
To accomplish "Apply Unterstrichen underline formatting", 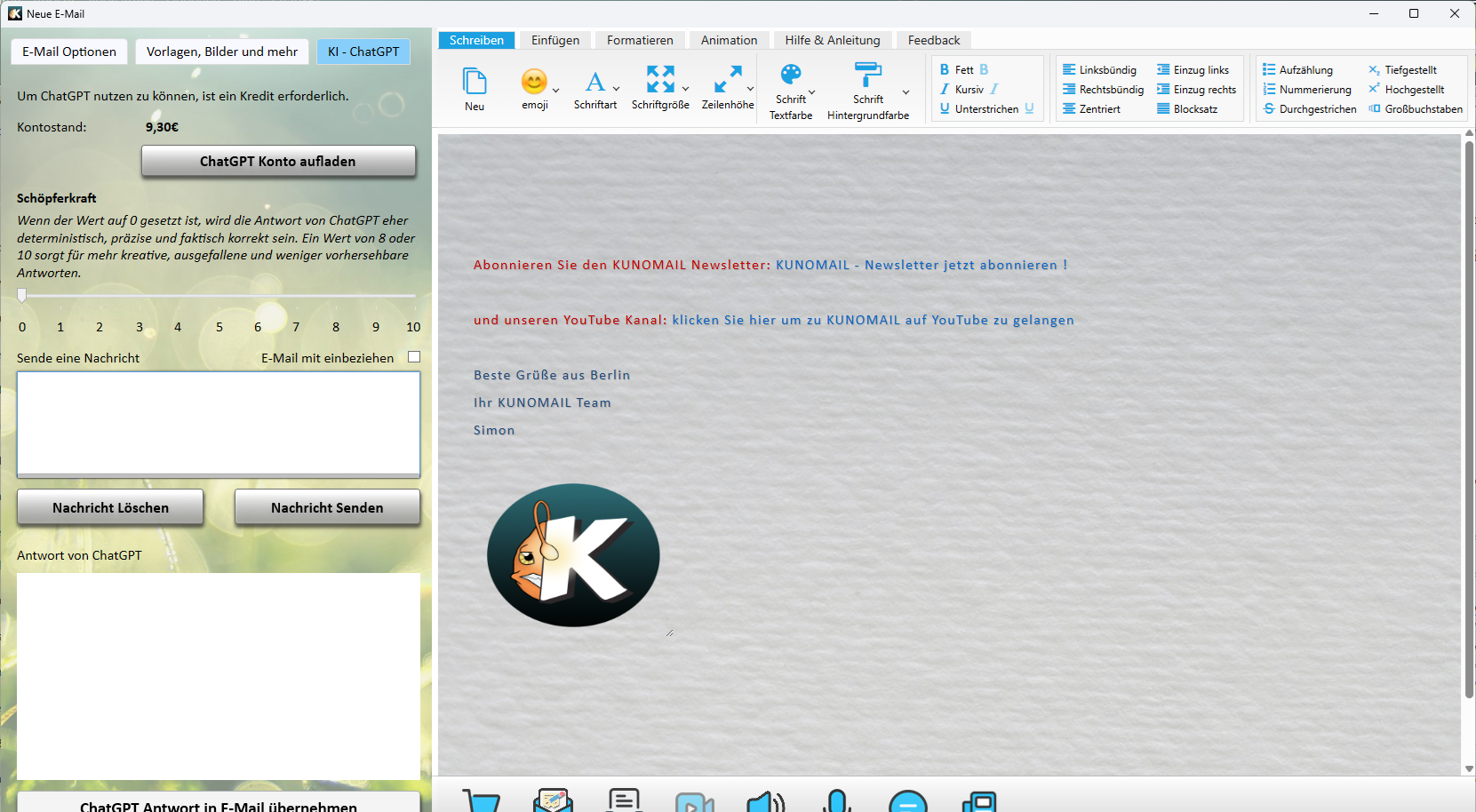I will (986, 108).
